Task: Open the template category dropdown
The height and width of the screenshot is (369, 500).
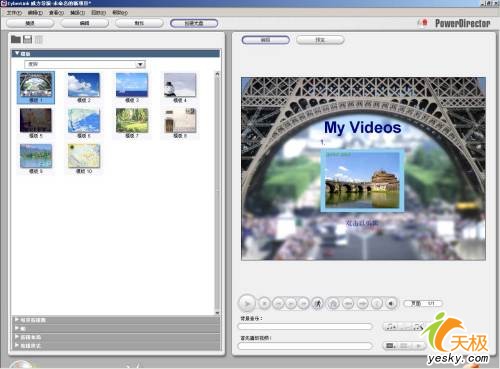Action: (140, 64)
